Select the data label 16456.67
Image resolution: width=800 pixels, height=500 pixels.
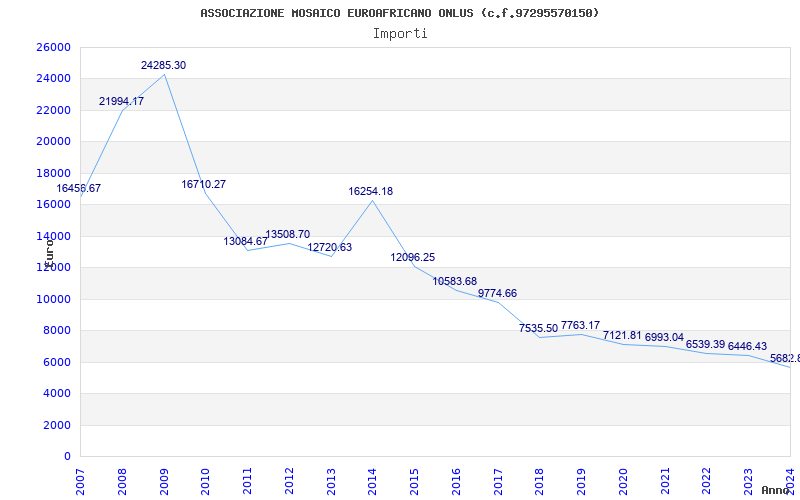[79, 188]
